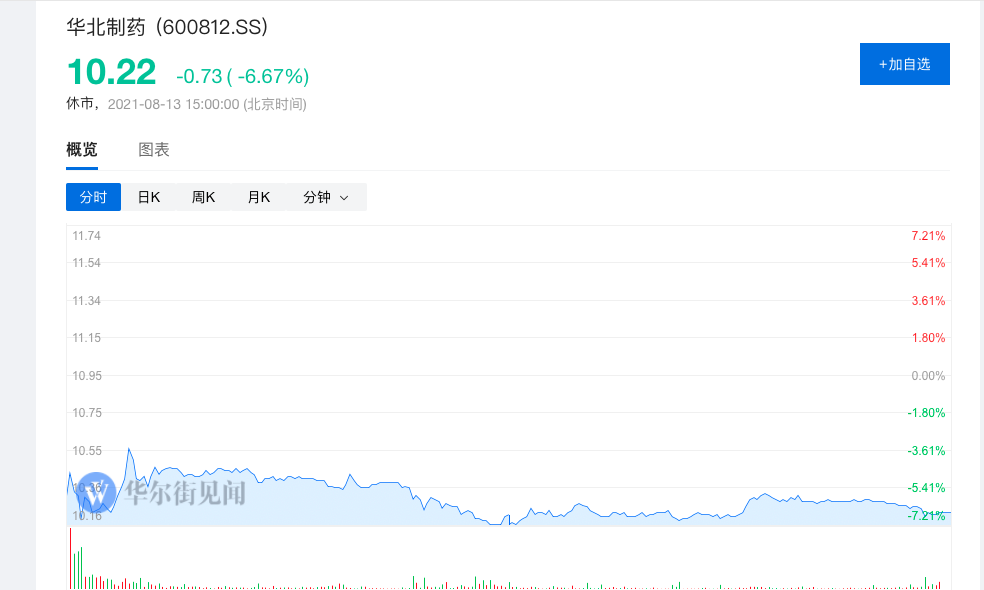Screen dimensions: 984x590
Task: Click the timestamp 2021-08-13 15:00:00
Action: pyautogui.click(x=173, y=104)
